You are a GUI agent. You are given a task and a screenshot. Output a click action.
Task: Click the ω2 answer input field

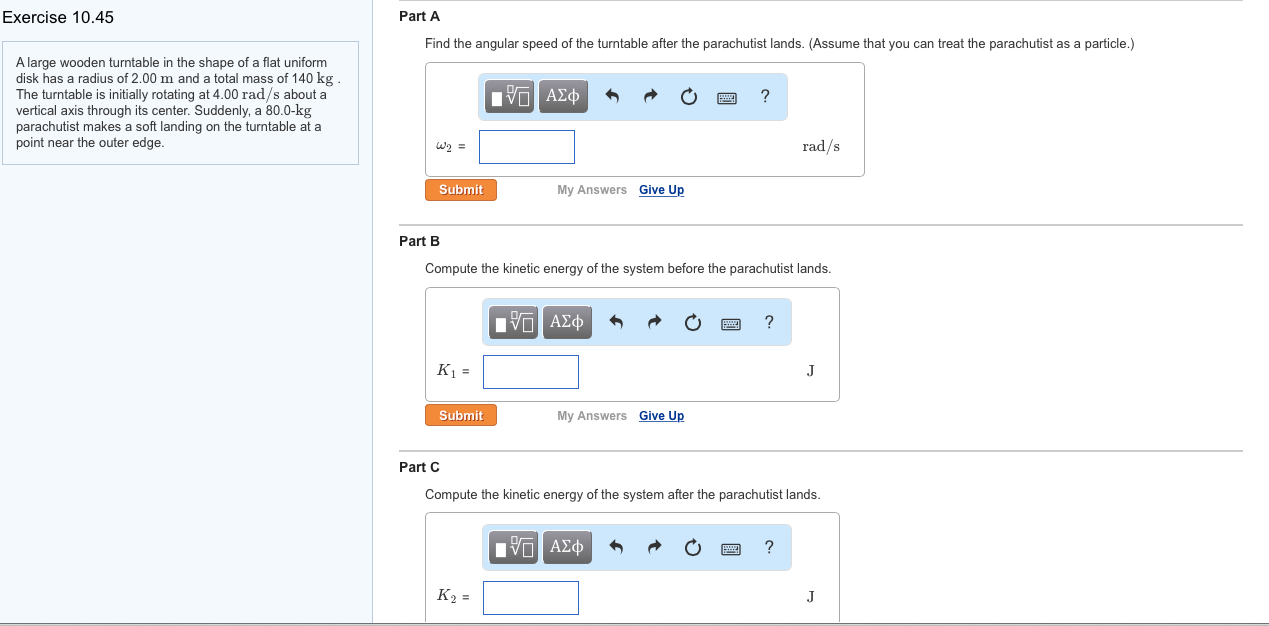pos(527,147)
